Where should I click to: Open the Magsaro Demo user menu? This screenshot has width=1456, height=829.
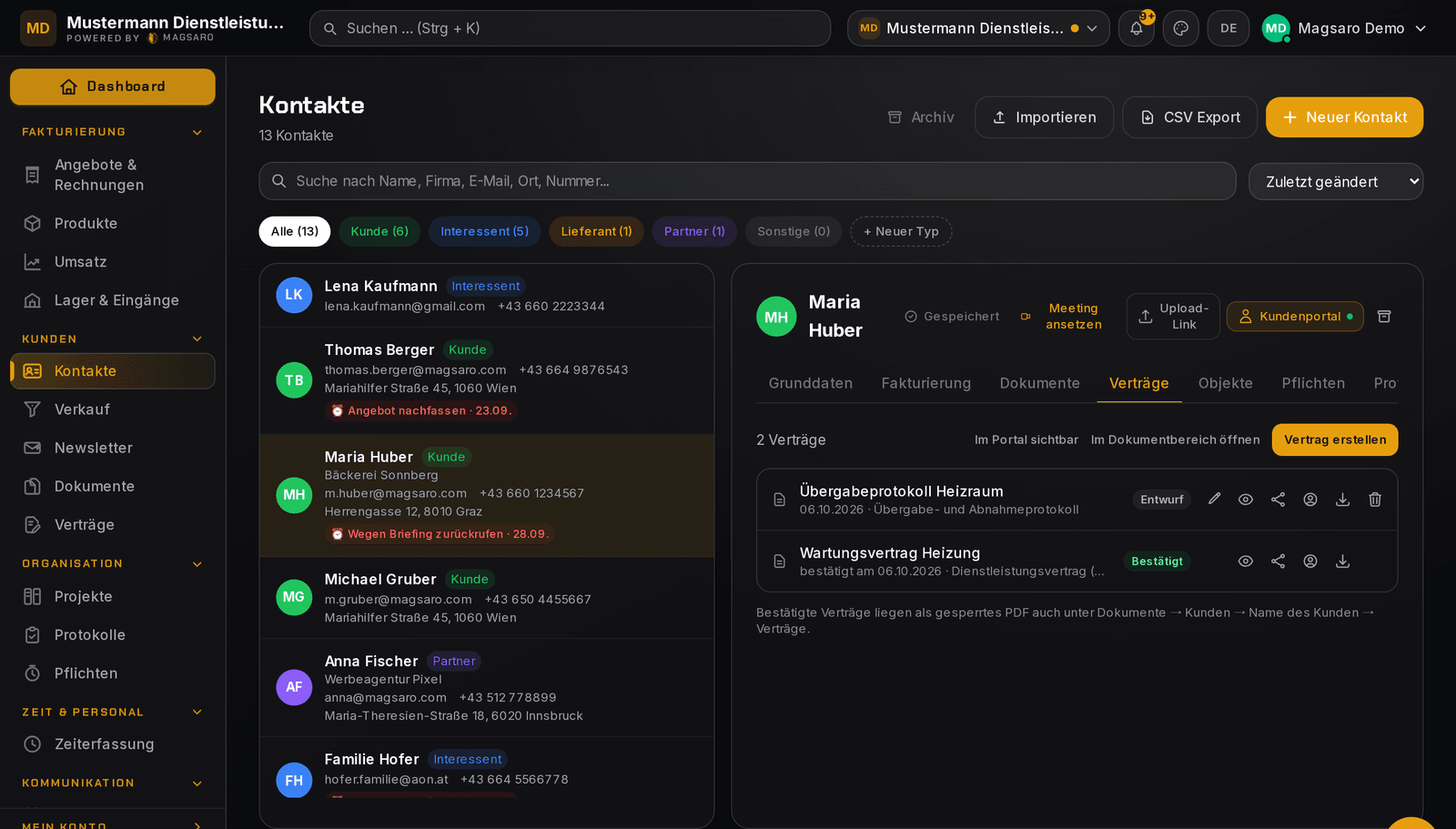pyautogui.click(x=1344, y=28)
